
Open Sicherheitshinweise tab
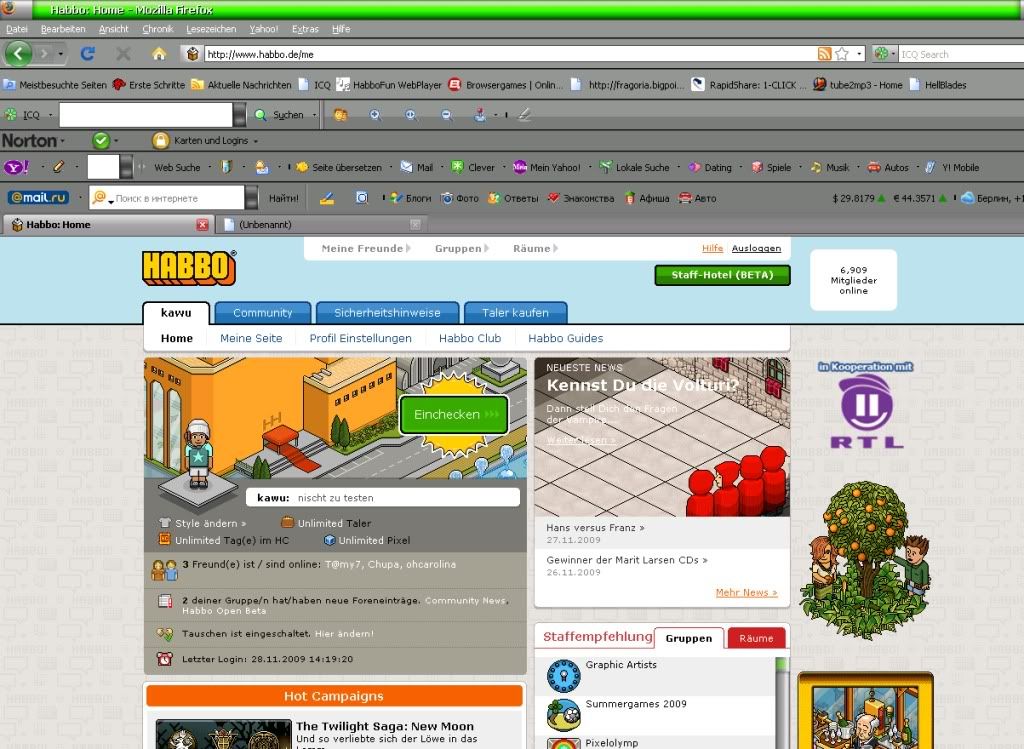(387, 313)
